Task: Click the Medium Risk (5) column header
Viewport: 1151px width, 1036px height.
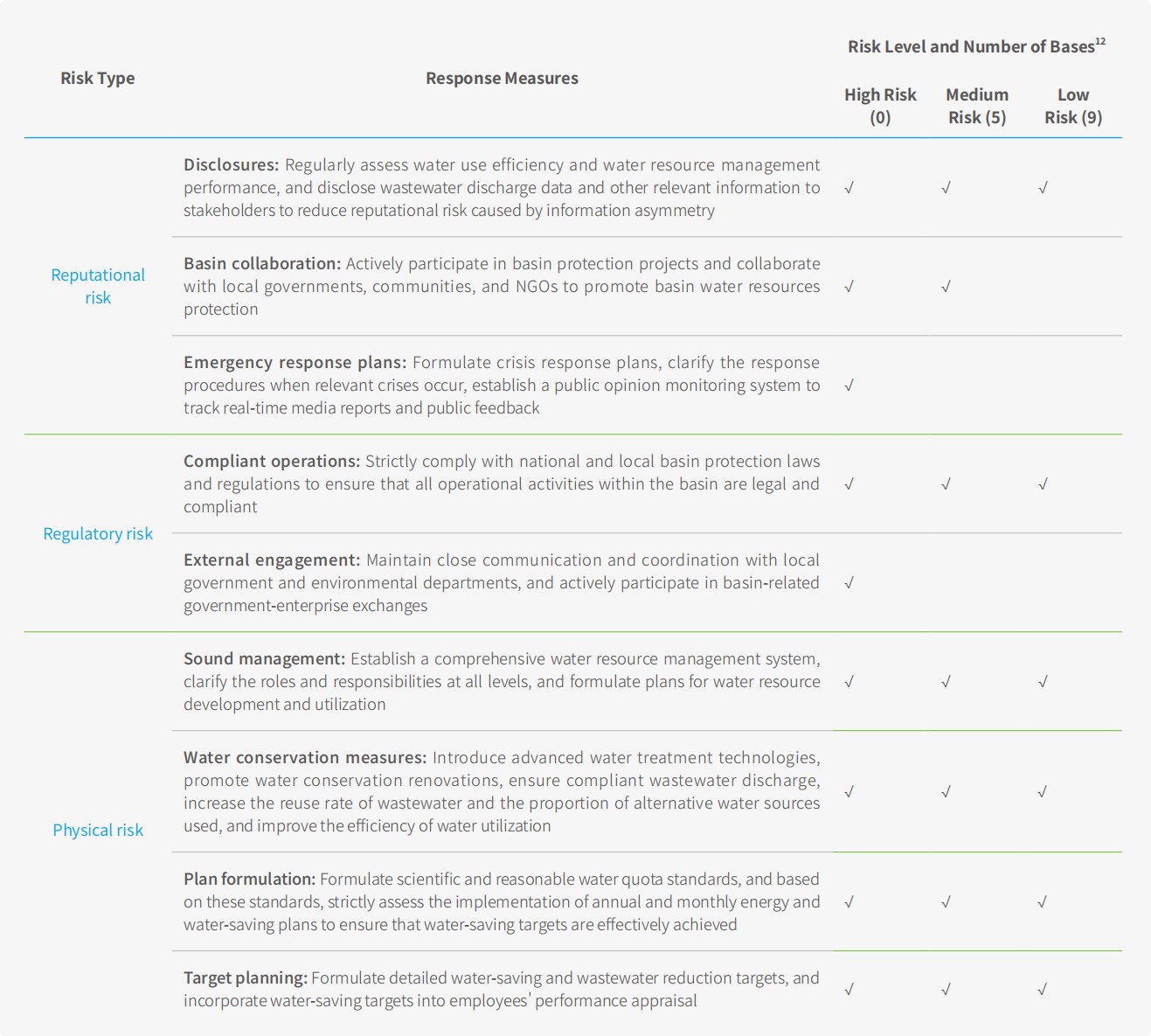Action: [977, 107]
